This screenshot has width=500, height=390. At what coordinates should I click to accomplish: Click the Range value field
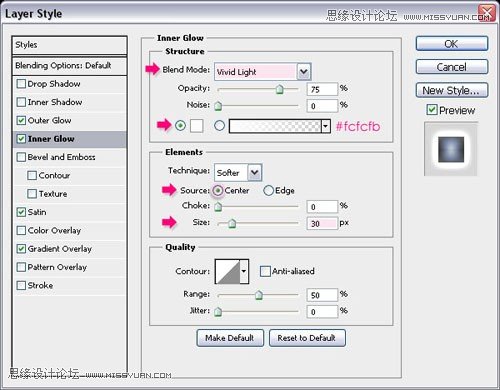click(322, 295)
